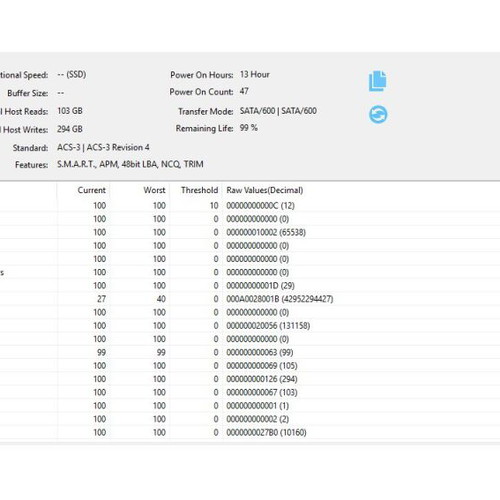Click the features value 'S.M.A.R.T., APM, 48bit LBA, NCQ, TRIM'
This screenshot has height=500, width=500.
pos(130,164)
